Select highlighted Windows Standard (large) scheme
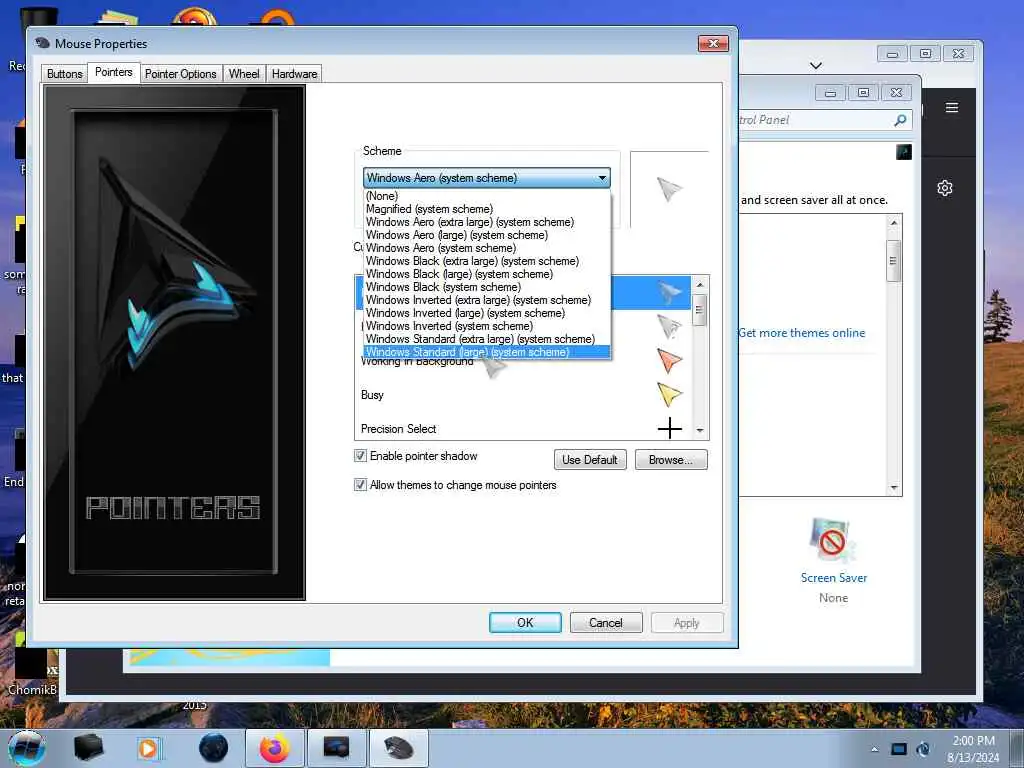The image size is (1024, 768). [x=487, y=352]
